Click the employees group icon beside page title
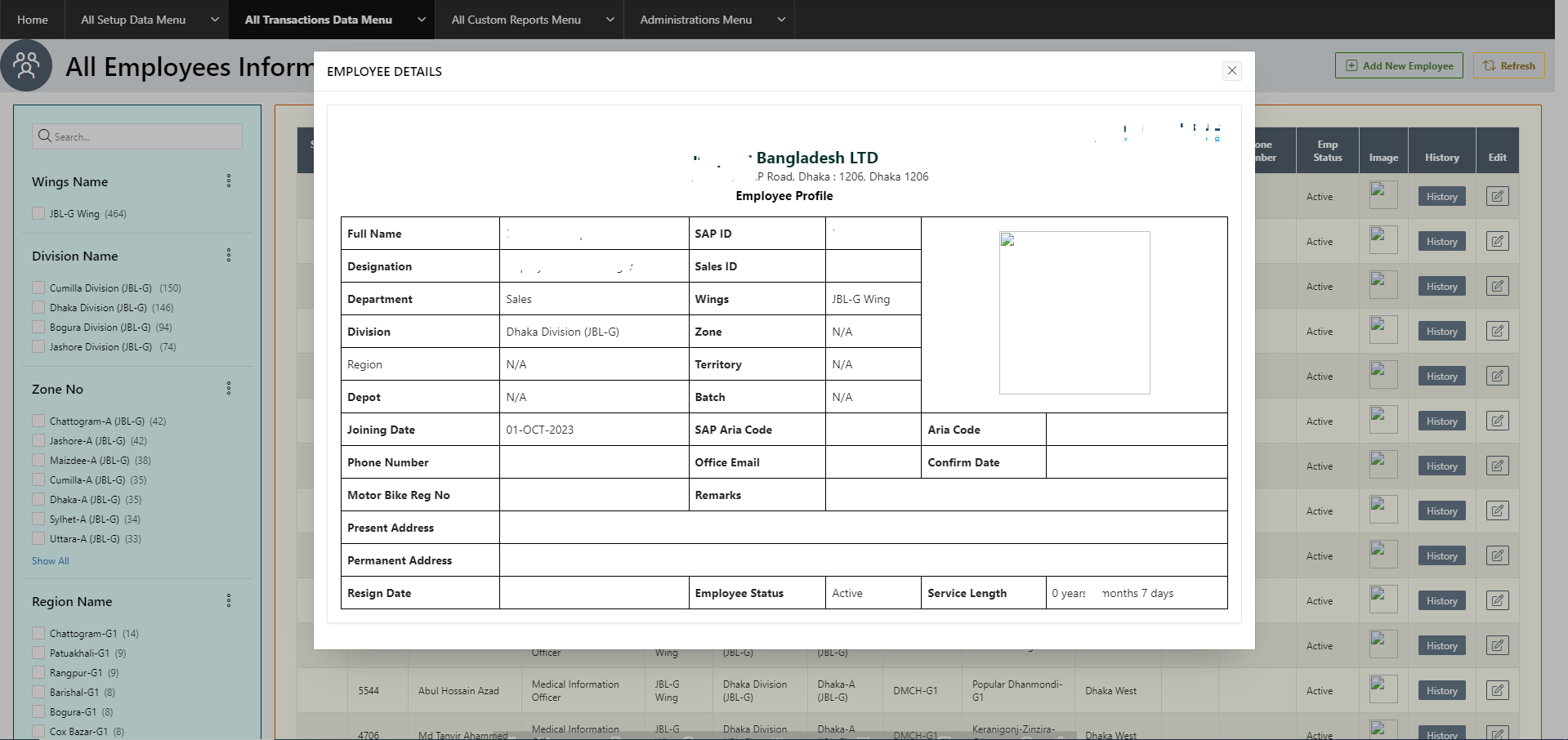The image size is (1568, 740). [26, 65]
